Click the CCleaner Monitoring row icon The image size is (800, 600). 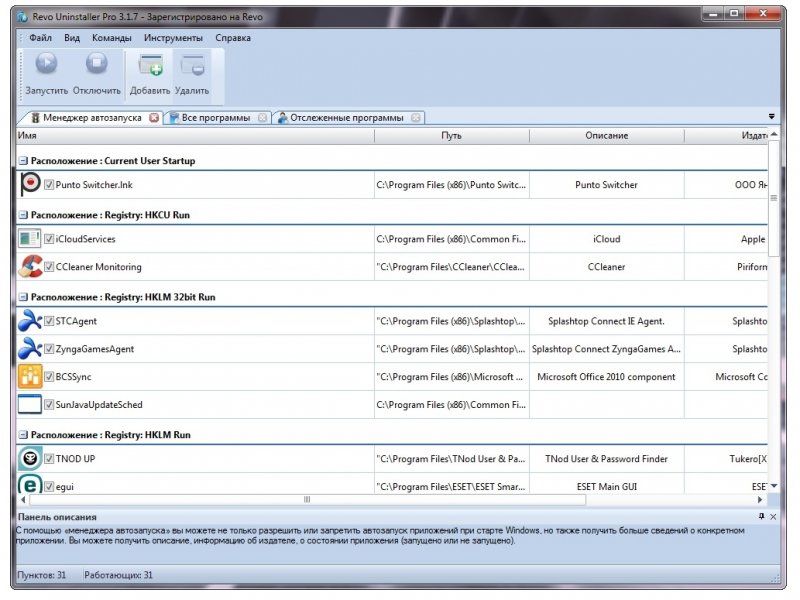coord(30,266)
